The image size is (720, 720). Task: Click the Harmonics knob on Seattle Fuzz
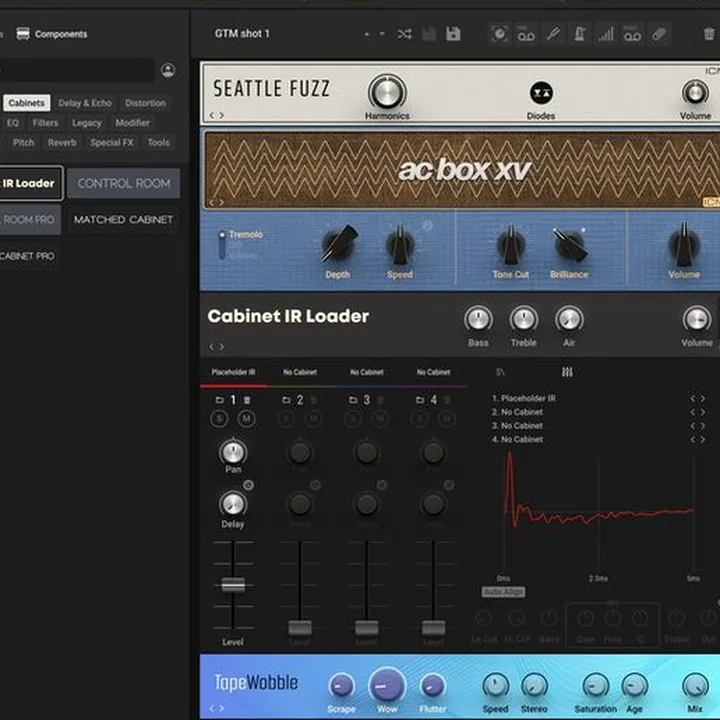(x=387, y=92)
